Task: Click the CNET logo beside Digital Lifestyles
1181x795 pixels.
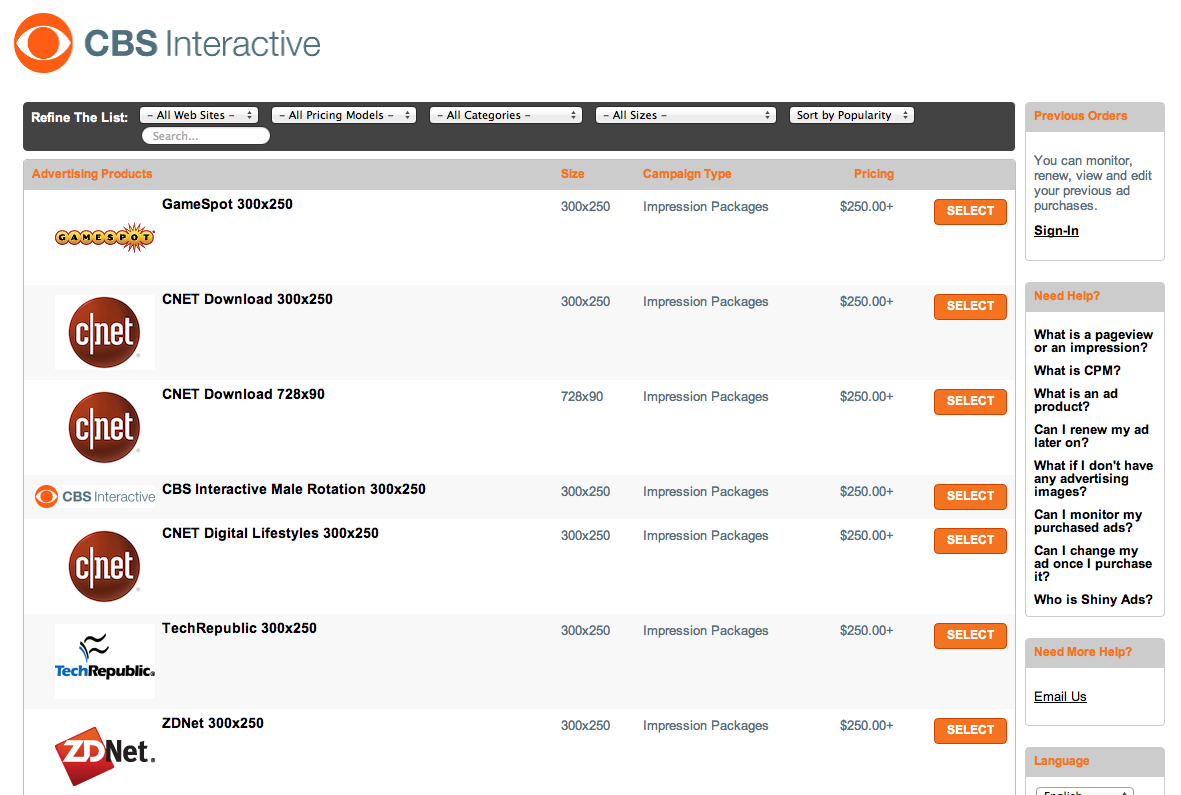Action: 105,566
